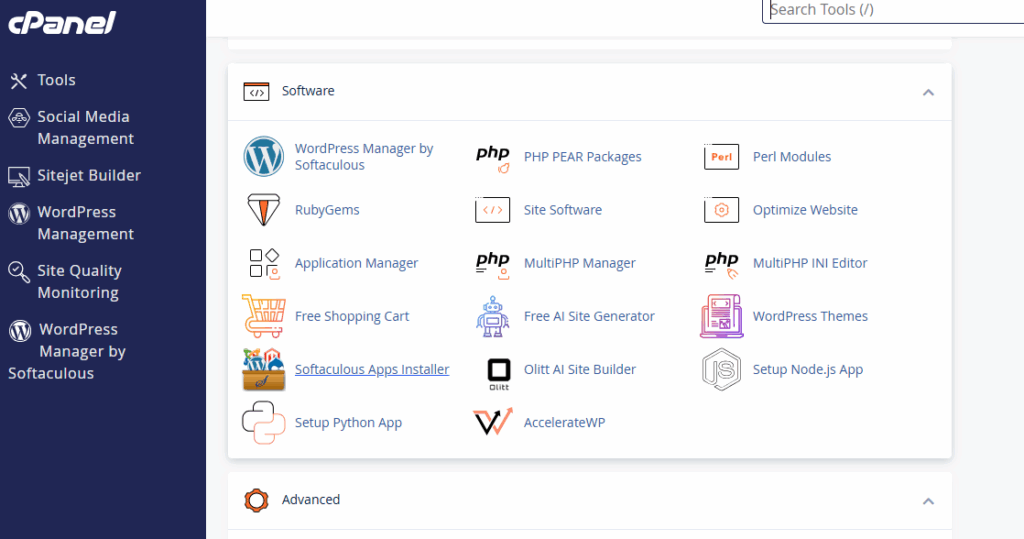Collapse the Software section chevron

click(x=928, y=93)
